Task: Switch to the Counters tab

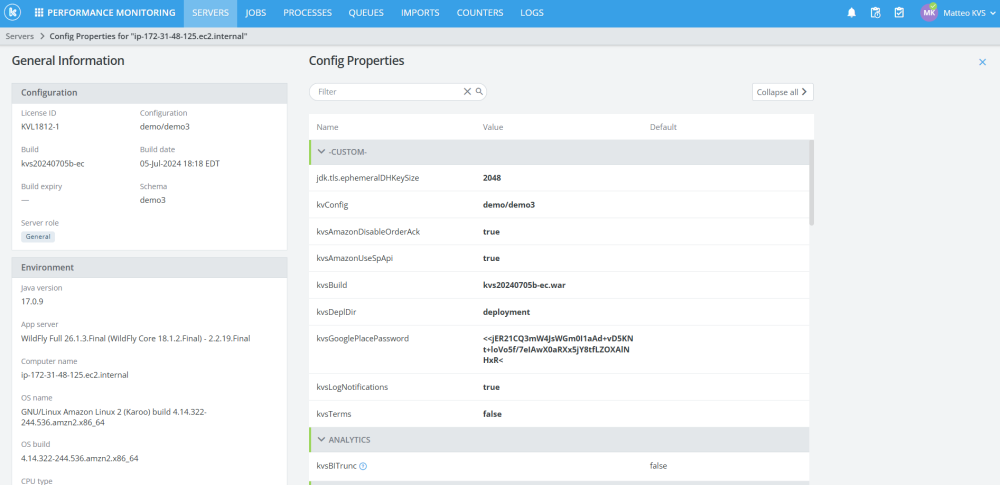Action: click(x=480, y=13)
